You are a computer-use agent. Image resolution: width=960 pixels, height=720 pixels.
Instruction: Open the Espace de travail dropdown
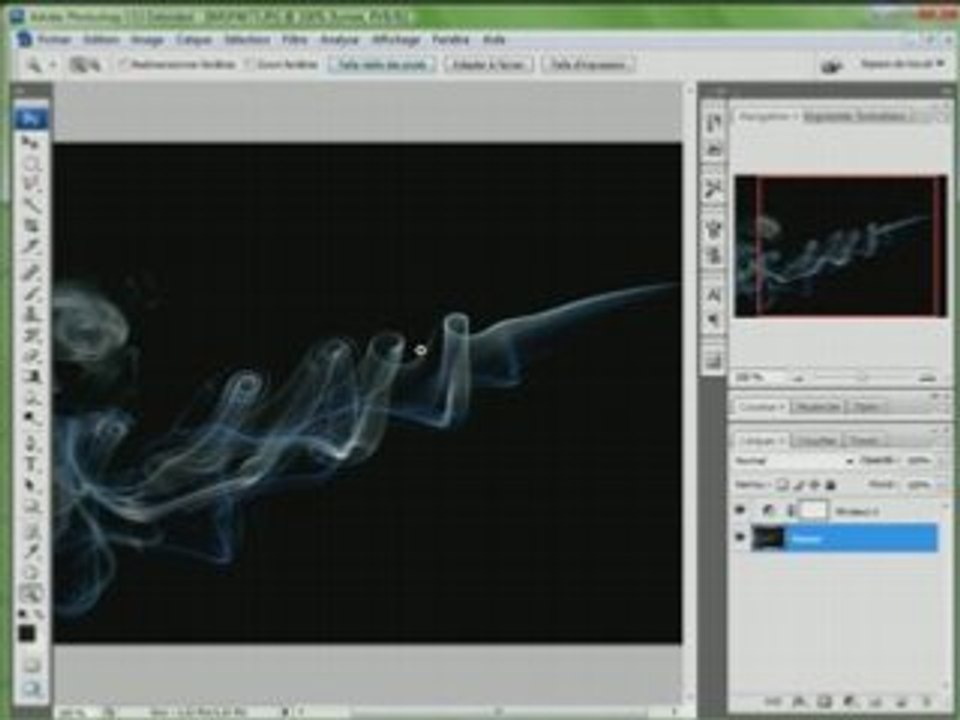(x=902, y=64)
